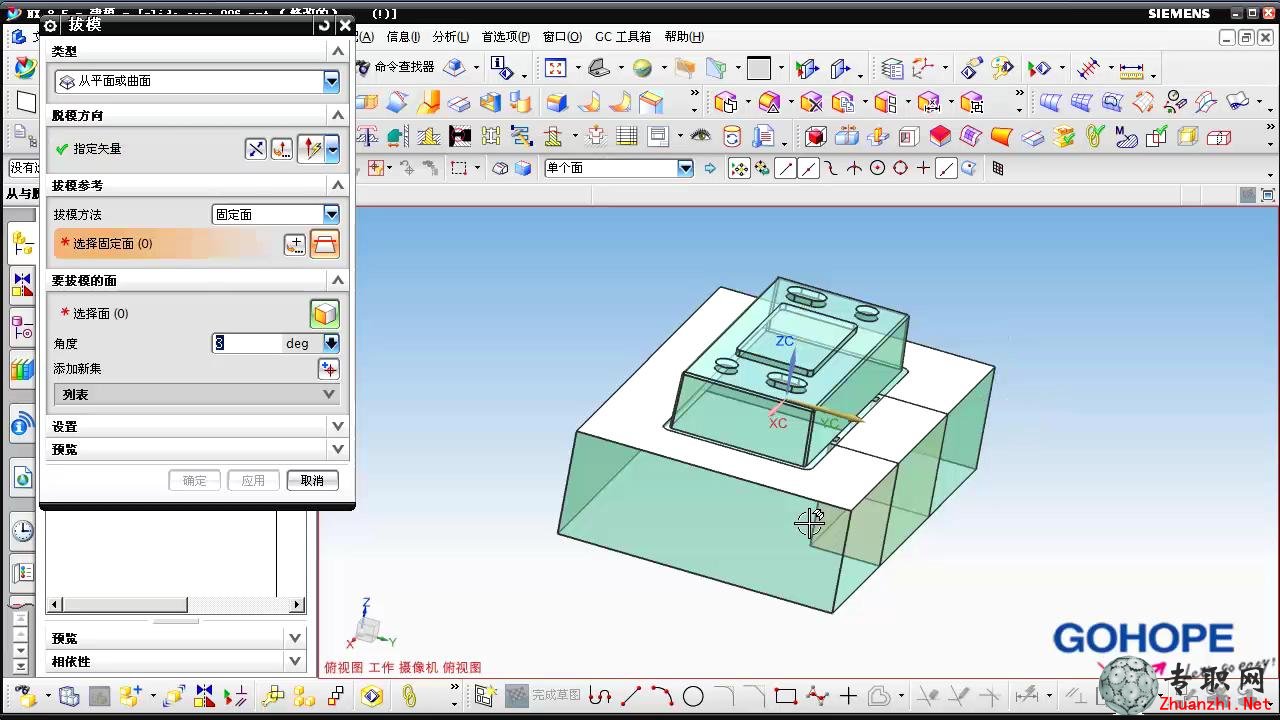1280x720 pixels.
Task: Open the 角度 deg options arrow
Action: pos(331,343)
